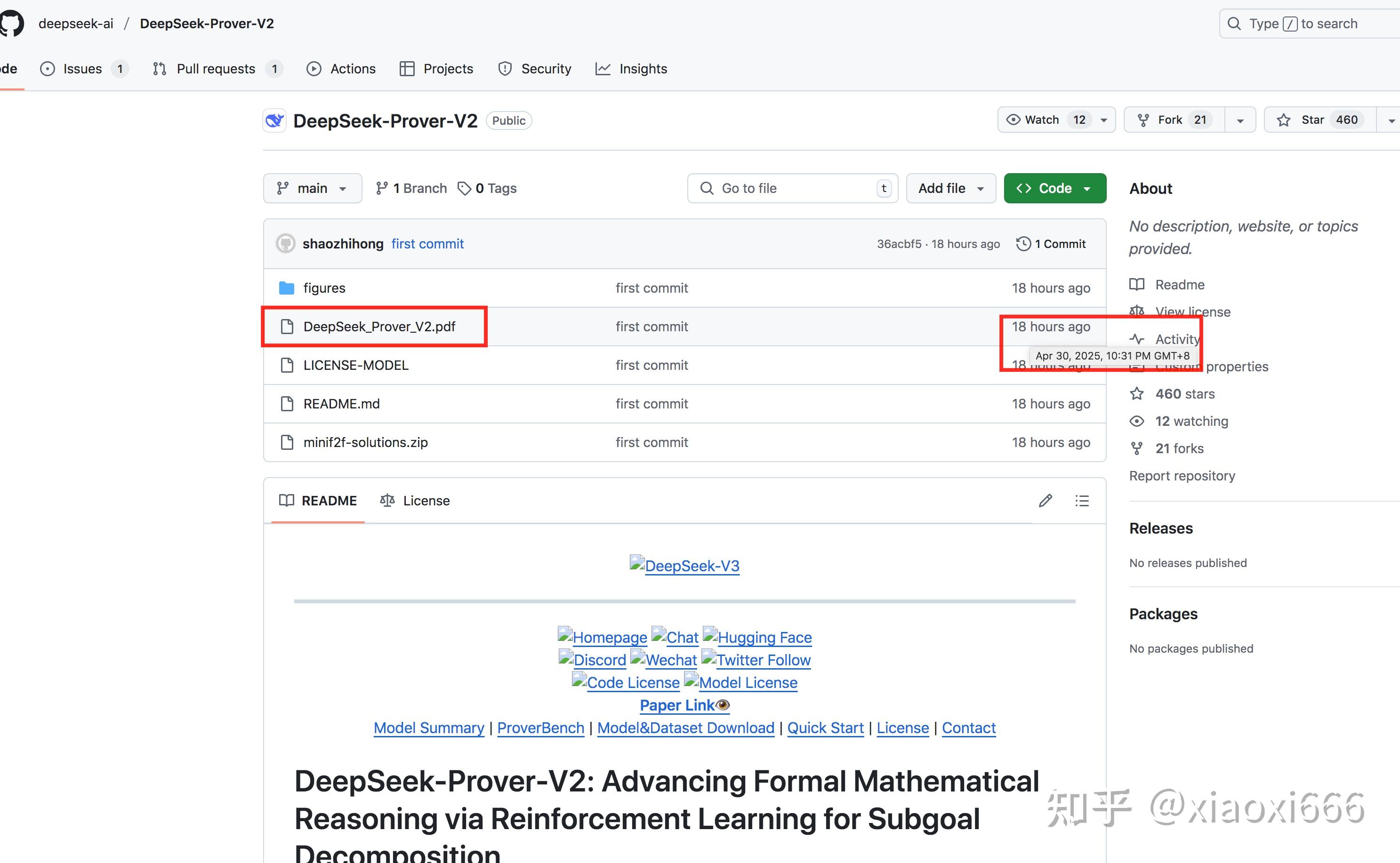Open the README edit pencil icon

point(1045,501)
